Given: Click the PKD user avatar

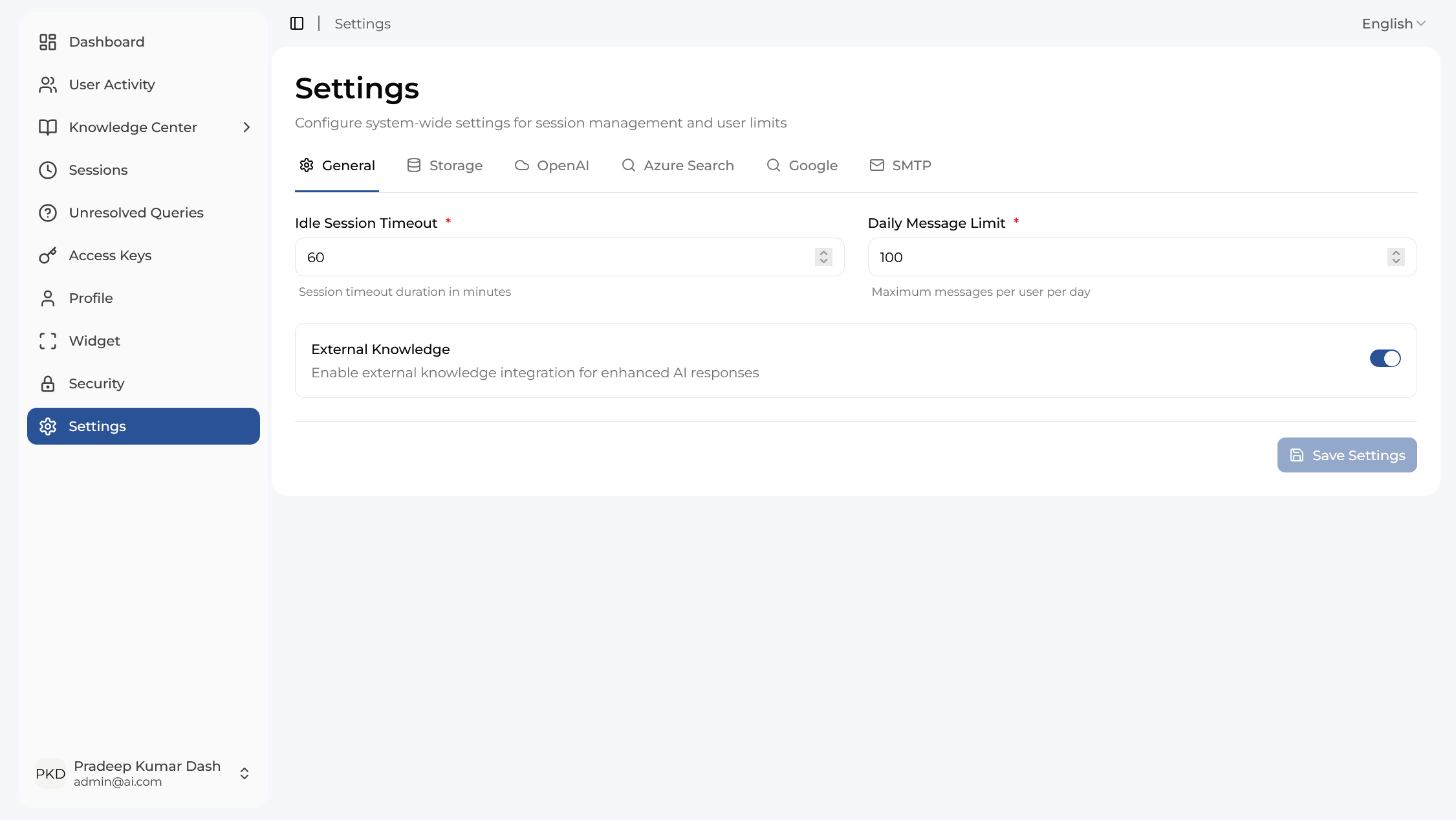Looking at the screenshot, I should pyautogui.click(x=50, y=773).
